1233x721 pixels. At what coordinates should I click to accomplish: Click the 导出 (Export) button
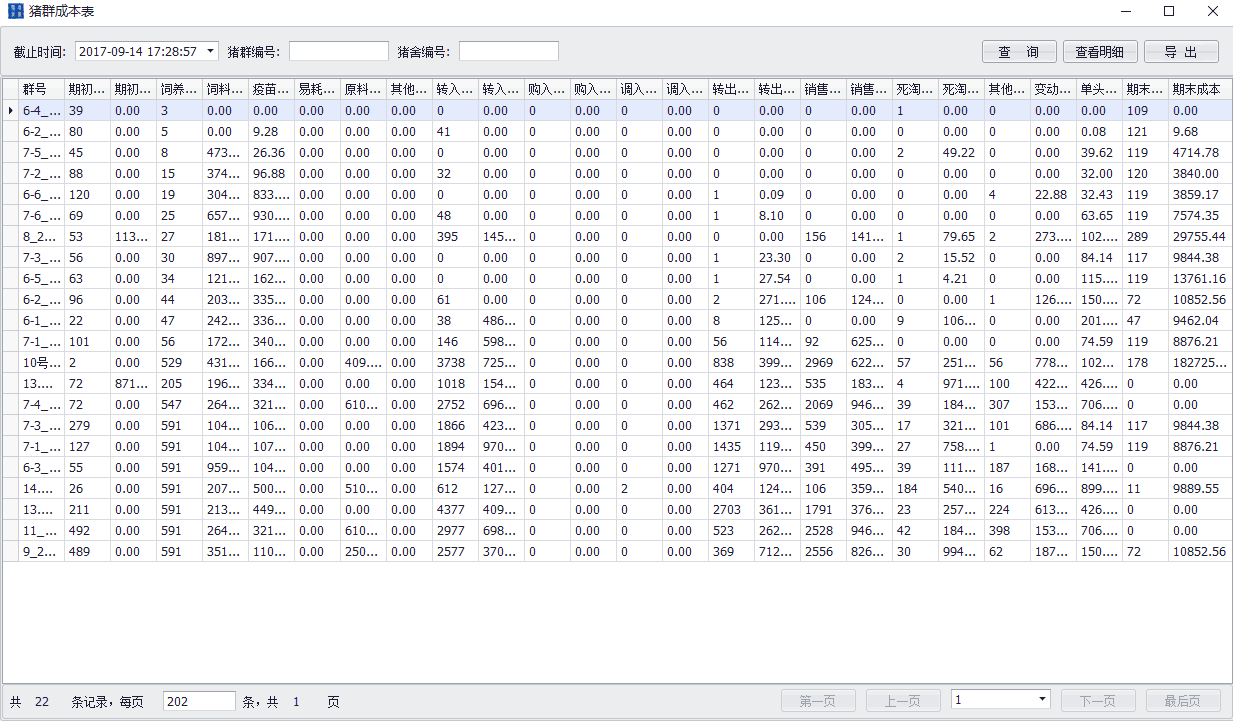point(1181,52)
